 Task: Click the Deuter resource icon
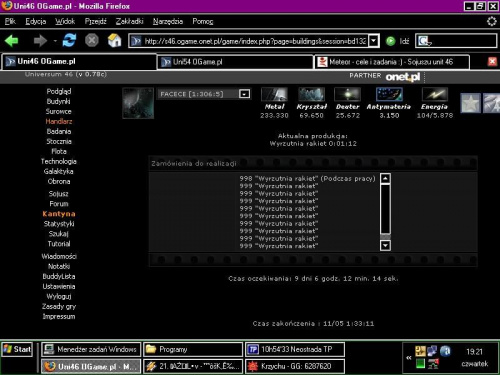click(x=347, y=94)
